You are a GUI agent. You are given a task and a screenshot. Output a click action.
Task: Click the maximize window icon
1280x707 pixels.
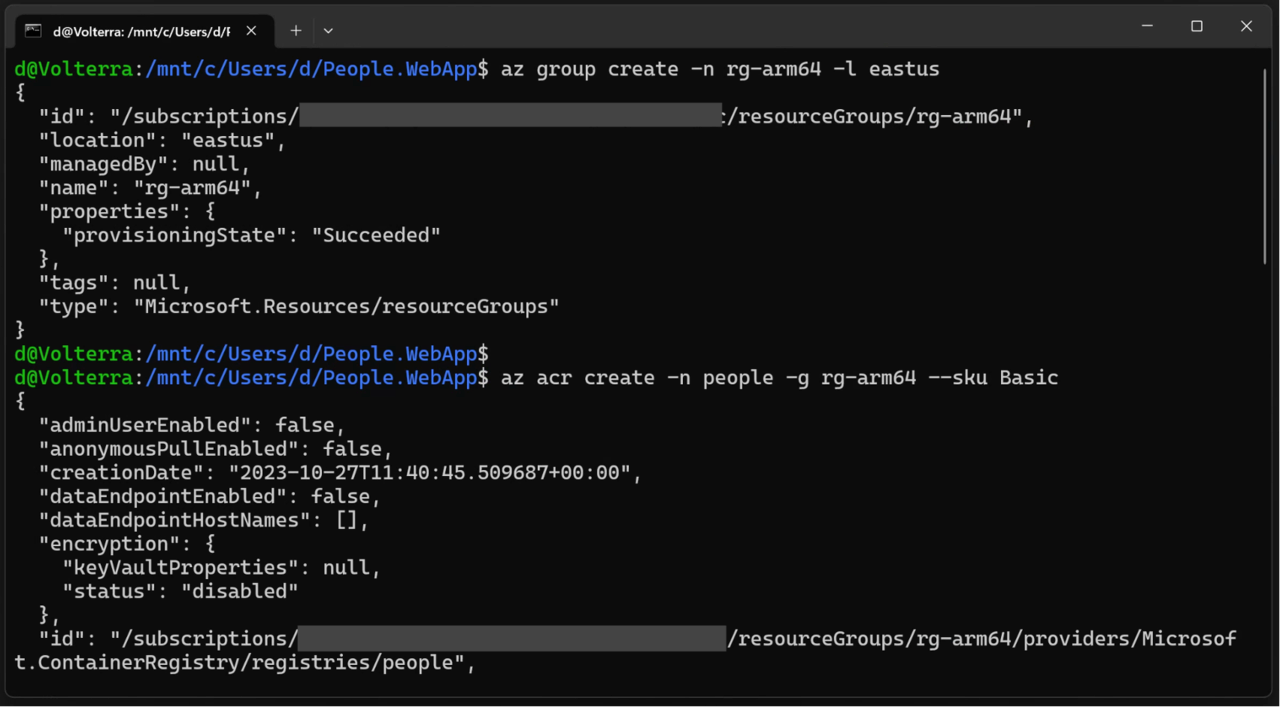pos(1196,26)
